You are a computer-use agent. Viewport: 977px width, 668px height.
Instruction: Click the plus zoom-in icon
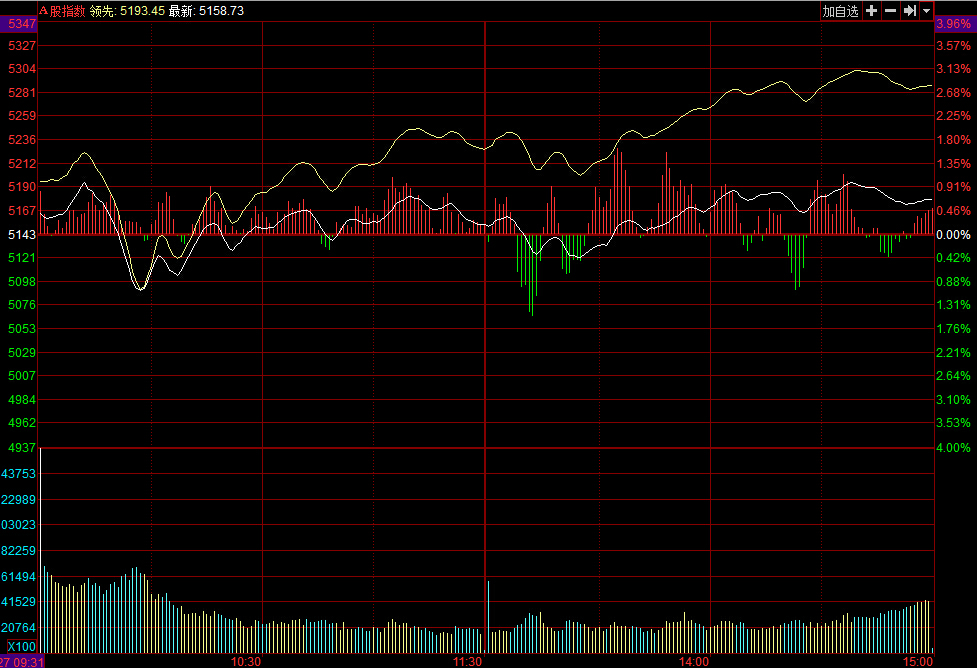point(871,11)
